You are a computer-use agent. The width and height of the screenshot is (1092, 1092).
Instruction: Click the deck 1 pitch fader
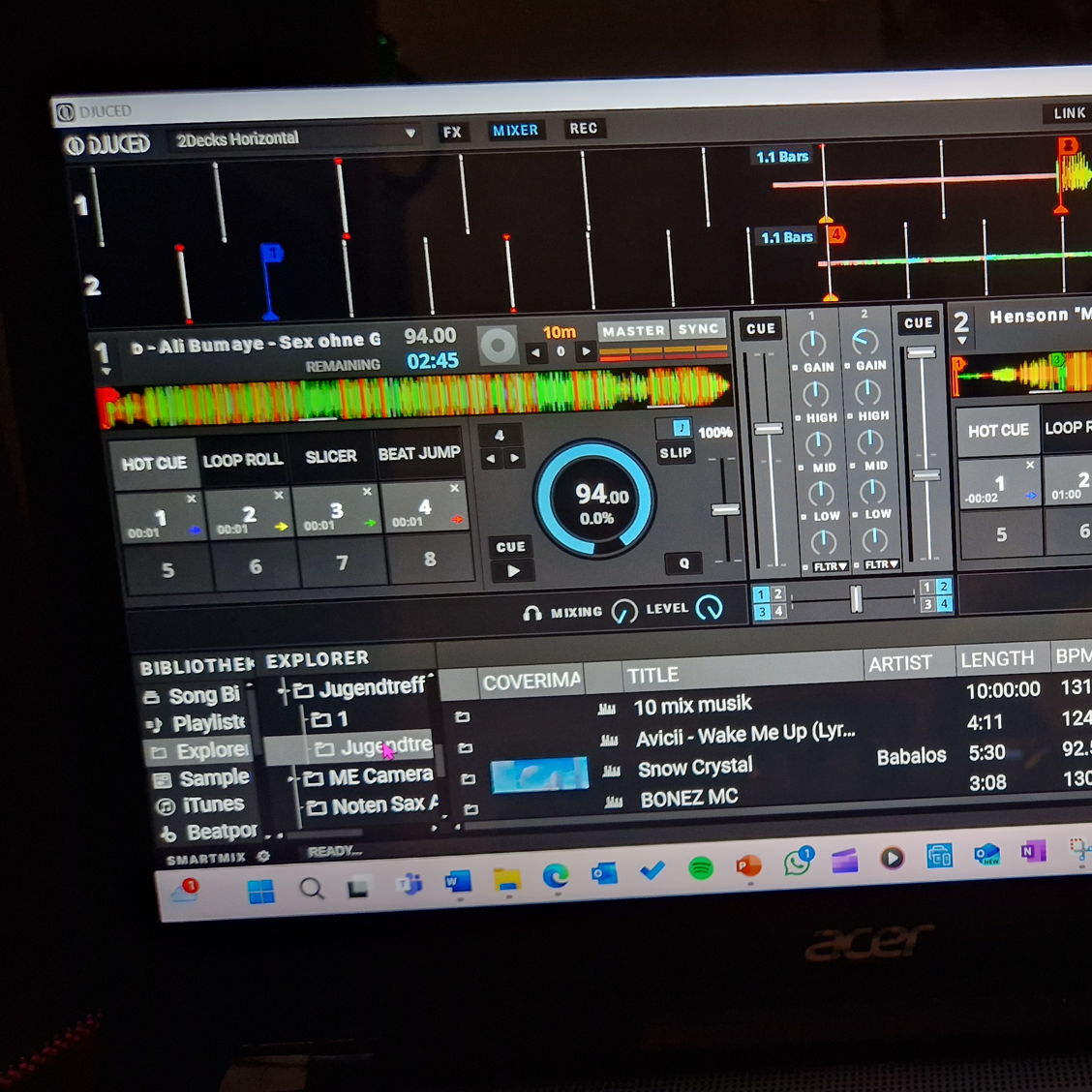725,510
